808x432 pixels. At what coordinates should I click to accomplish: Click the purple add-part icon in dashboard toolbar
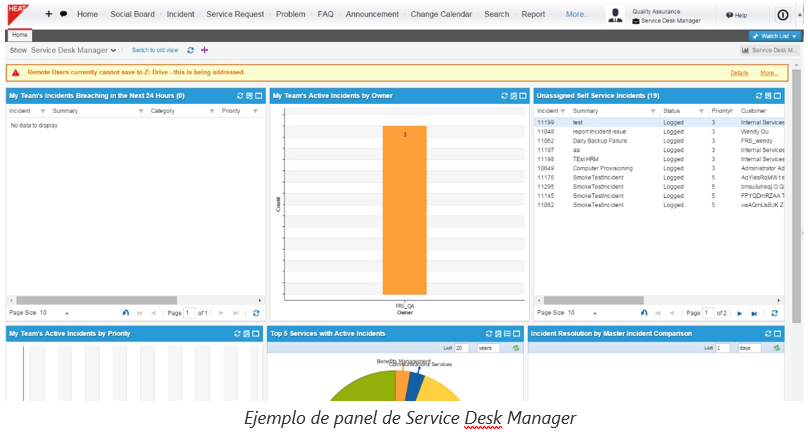(x=205, y=50)
